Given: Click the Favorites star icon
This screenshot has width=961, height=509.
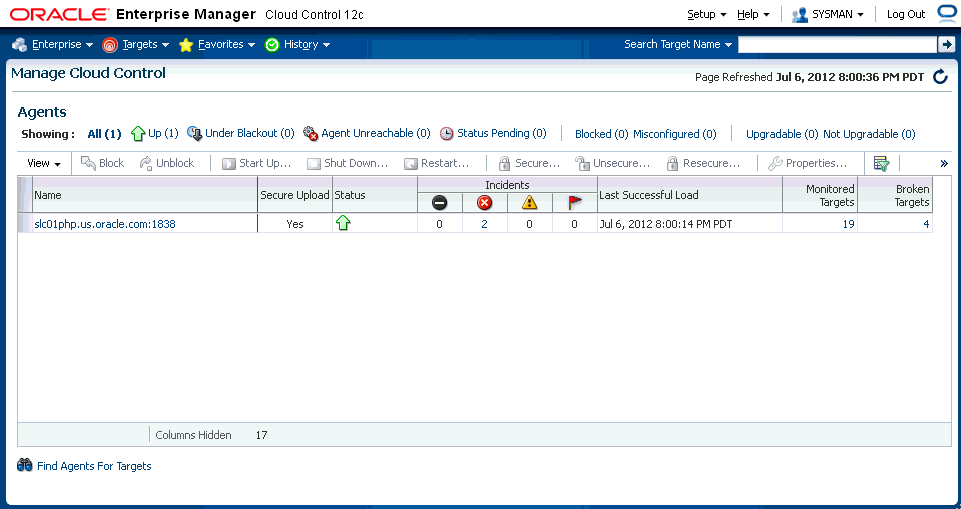Looking at the screenshot, I should pyautogui.click(x=186, y=45).
